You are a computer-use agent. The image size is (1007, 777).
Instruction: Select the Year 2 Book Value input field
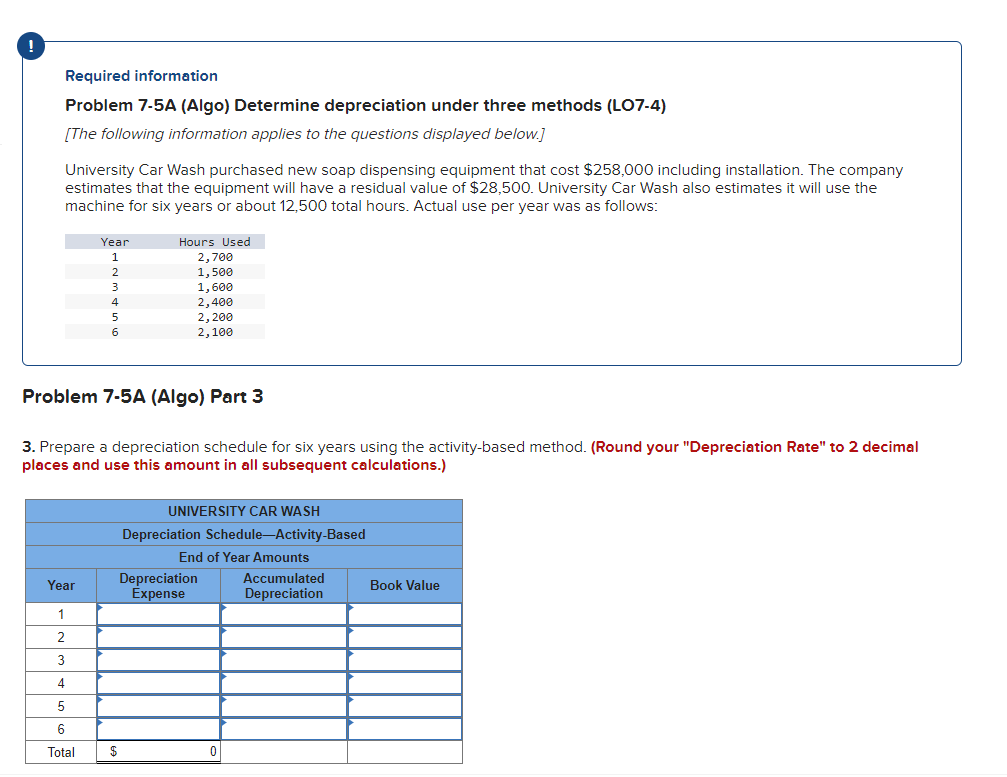coord(405,636)
